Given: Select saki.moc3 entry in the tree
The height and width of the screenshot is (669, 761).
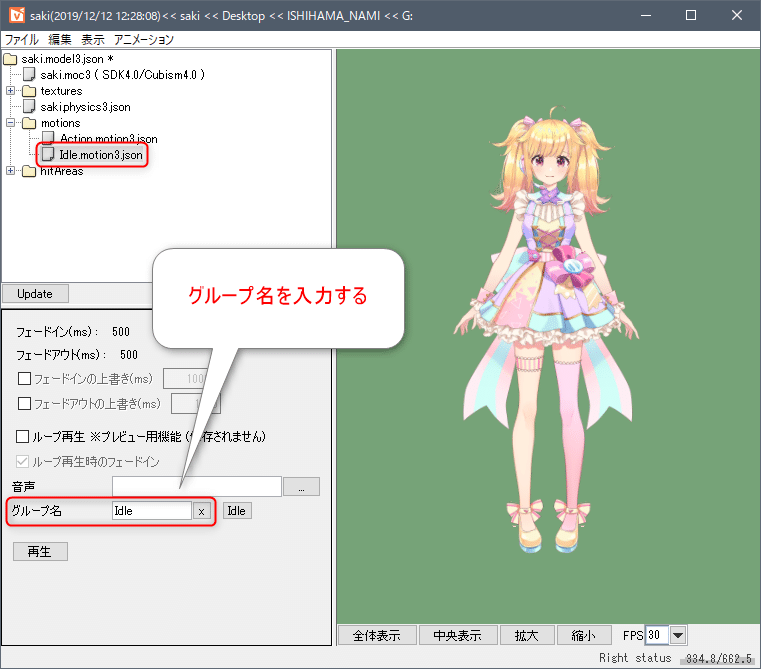Looking at the screenshot, I should [x=122, y=75].
